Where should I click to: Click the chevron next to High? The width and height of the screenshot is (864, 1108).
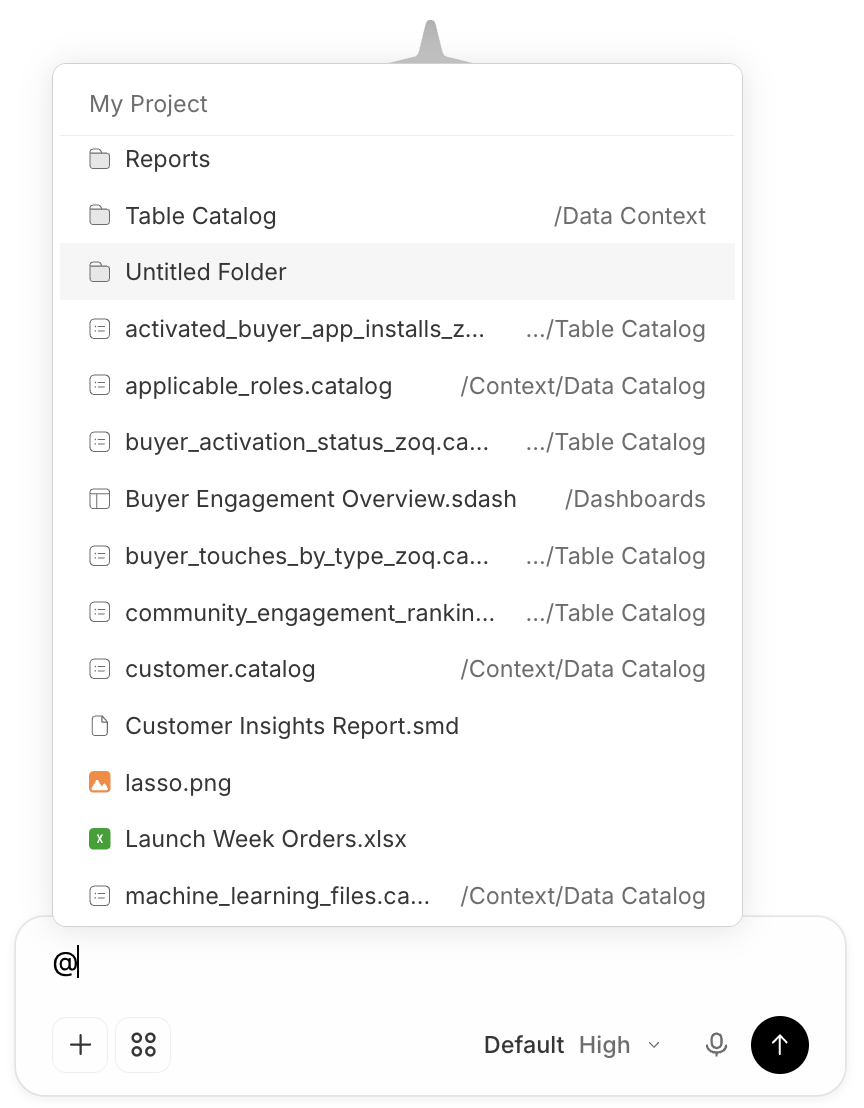[x=654, y=1044]
